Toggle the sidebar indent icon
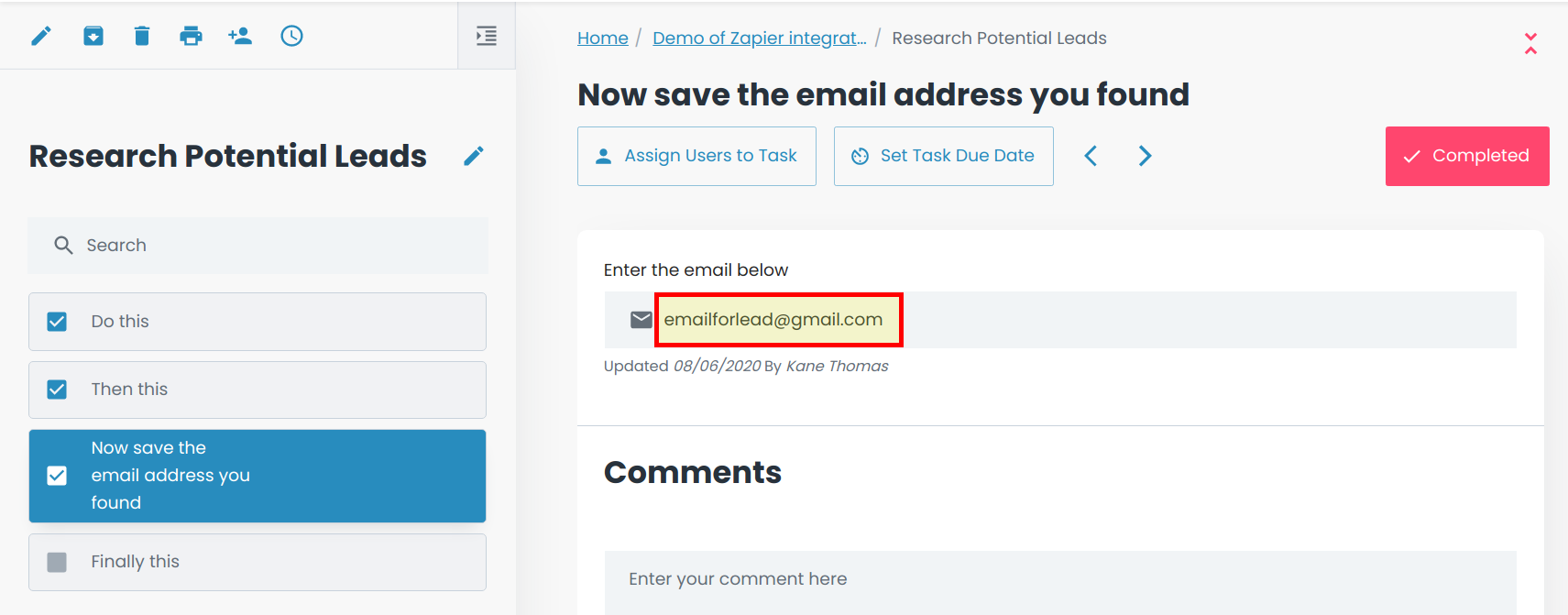1568x615 pixels. coord(487,36)
